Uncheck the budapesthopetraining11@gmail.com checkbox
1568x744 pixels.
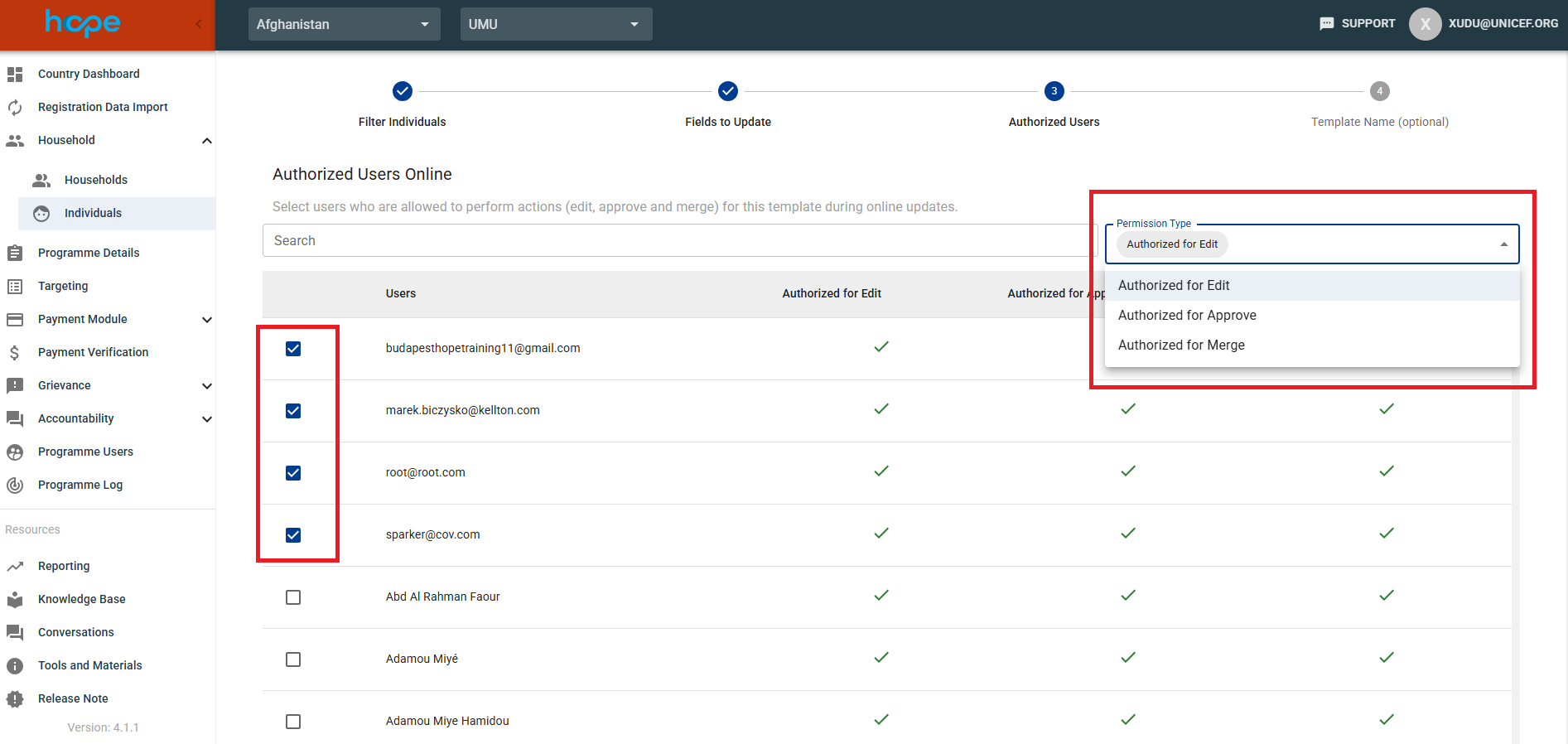pos(293,349)
